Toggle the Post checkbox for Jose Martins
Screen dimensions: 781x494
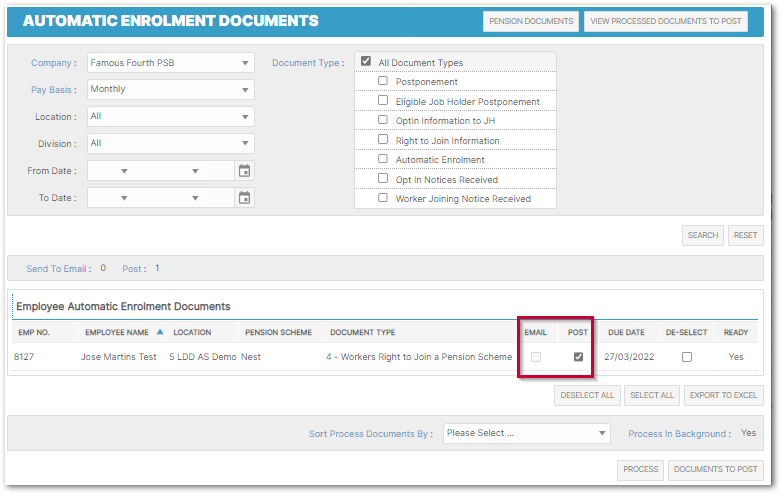click(578, 357)
